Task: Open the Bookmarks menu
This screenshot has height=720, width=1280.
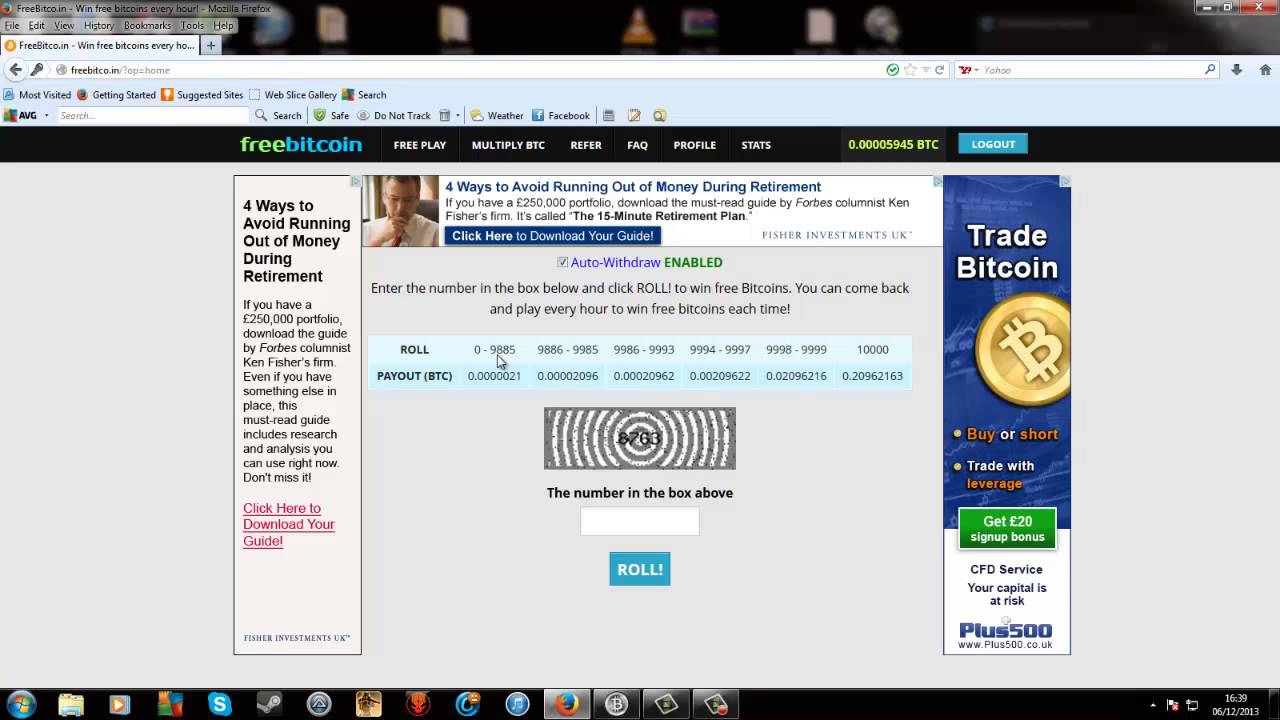Action: [x=147, y=25]
